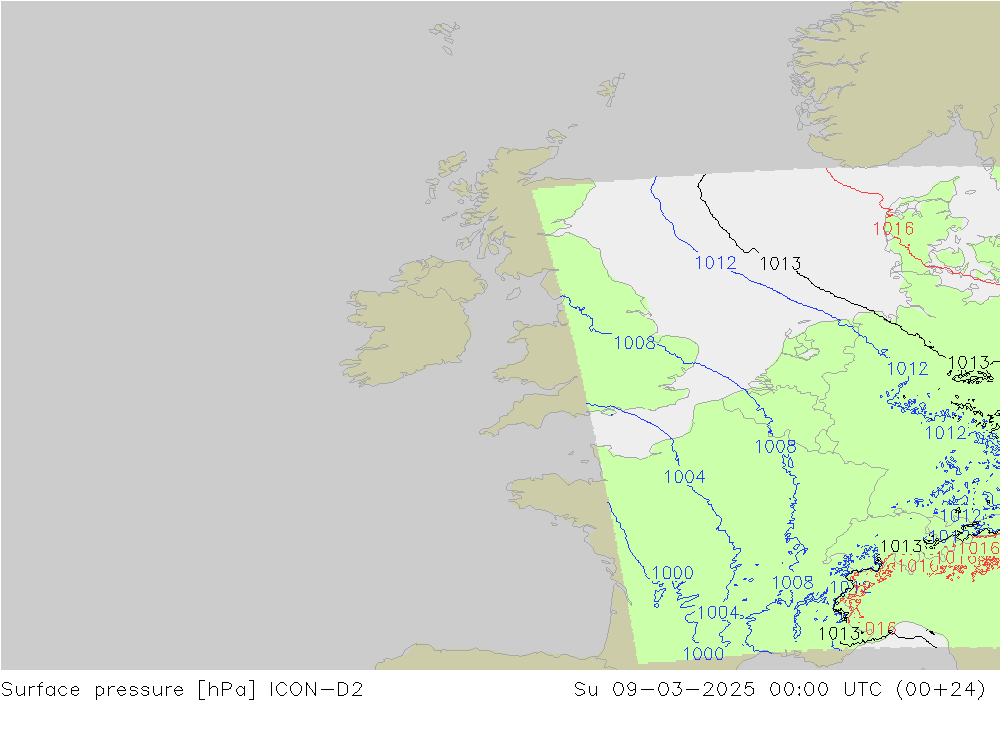The image size is (1000, 733).
Task: Click the black 1013 label over the North Sea
Action: 780,263
